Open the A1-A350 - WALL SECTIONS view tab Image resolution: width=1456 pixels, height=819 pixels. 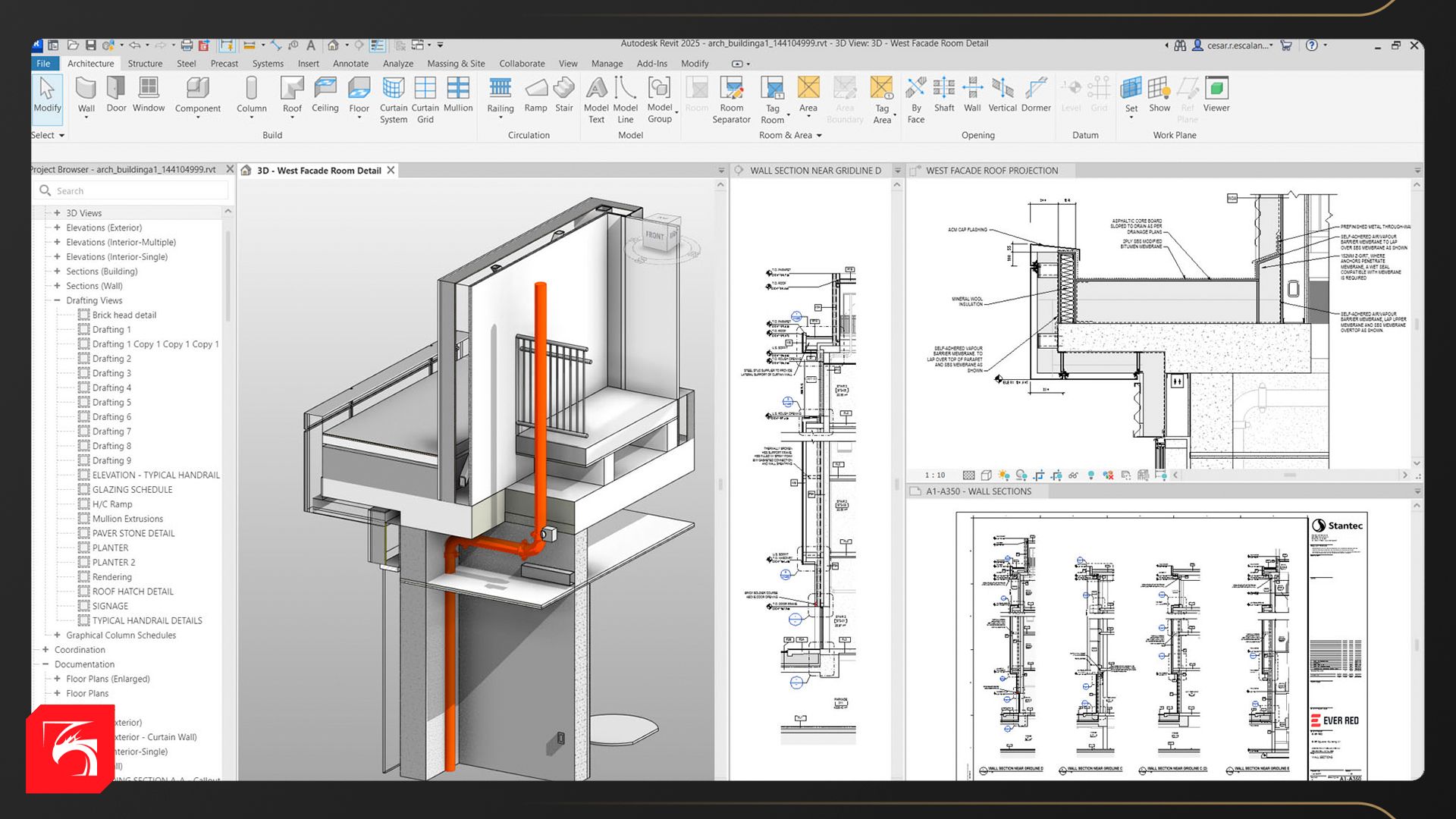pyautogui.click(x=978, y=491)
